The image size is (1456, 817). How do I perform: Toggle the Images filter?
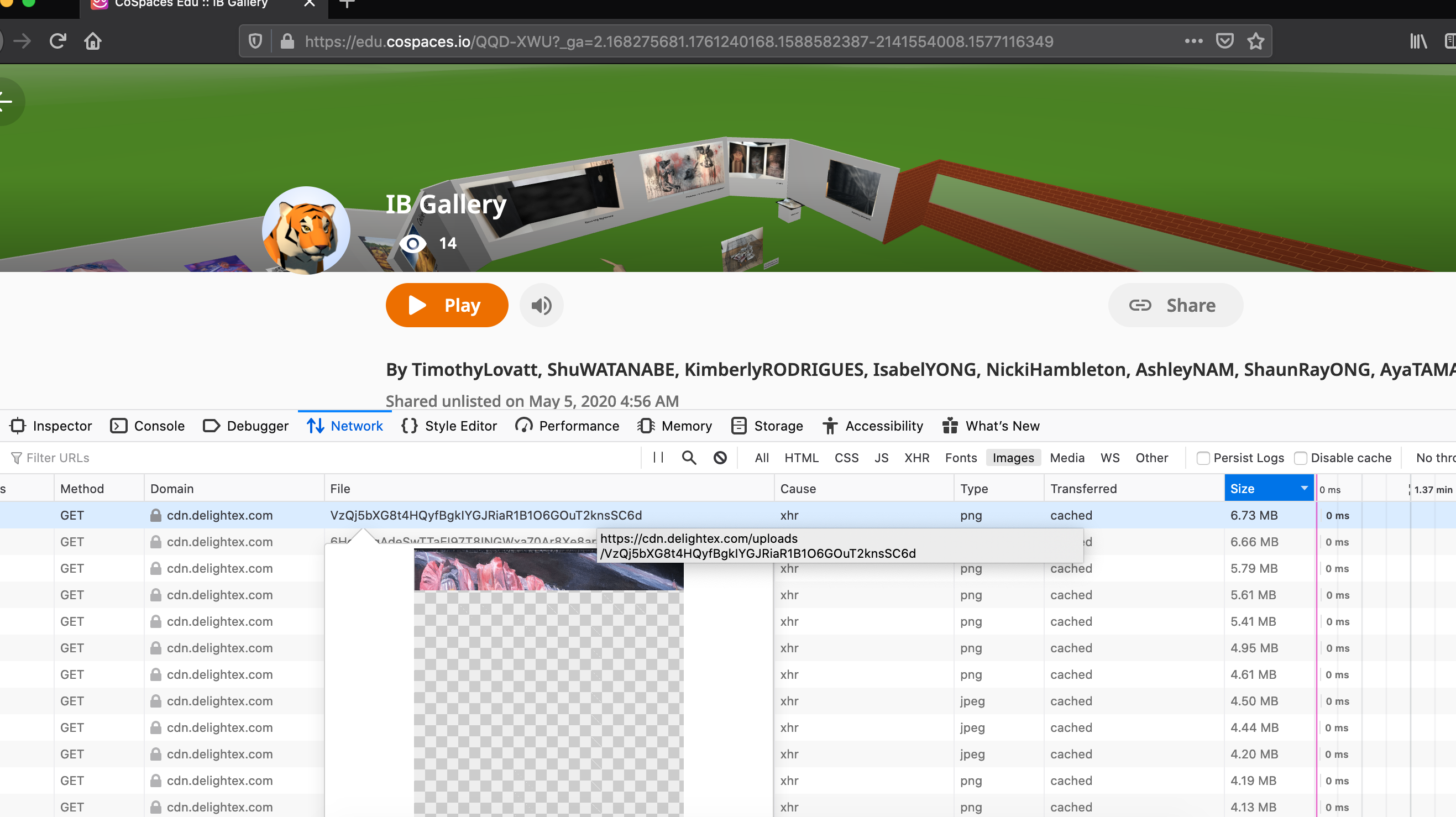point(1013,457)
